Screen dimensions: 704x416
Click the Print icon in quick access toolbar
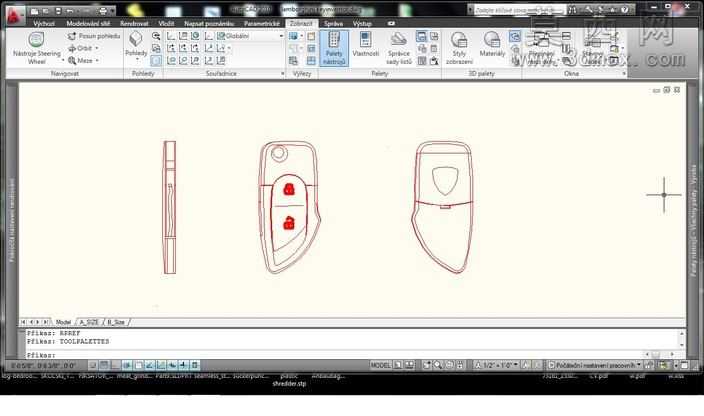103,11
